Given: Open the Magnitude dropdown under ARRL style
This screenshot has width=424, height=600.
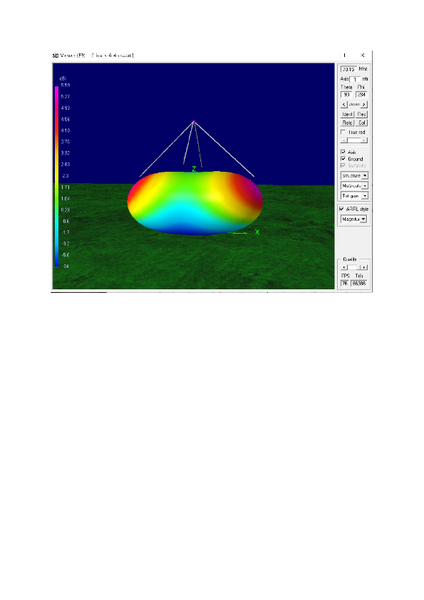Looking at the screenshot, I should click(x=354, y=219).
